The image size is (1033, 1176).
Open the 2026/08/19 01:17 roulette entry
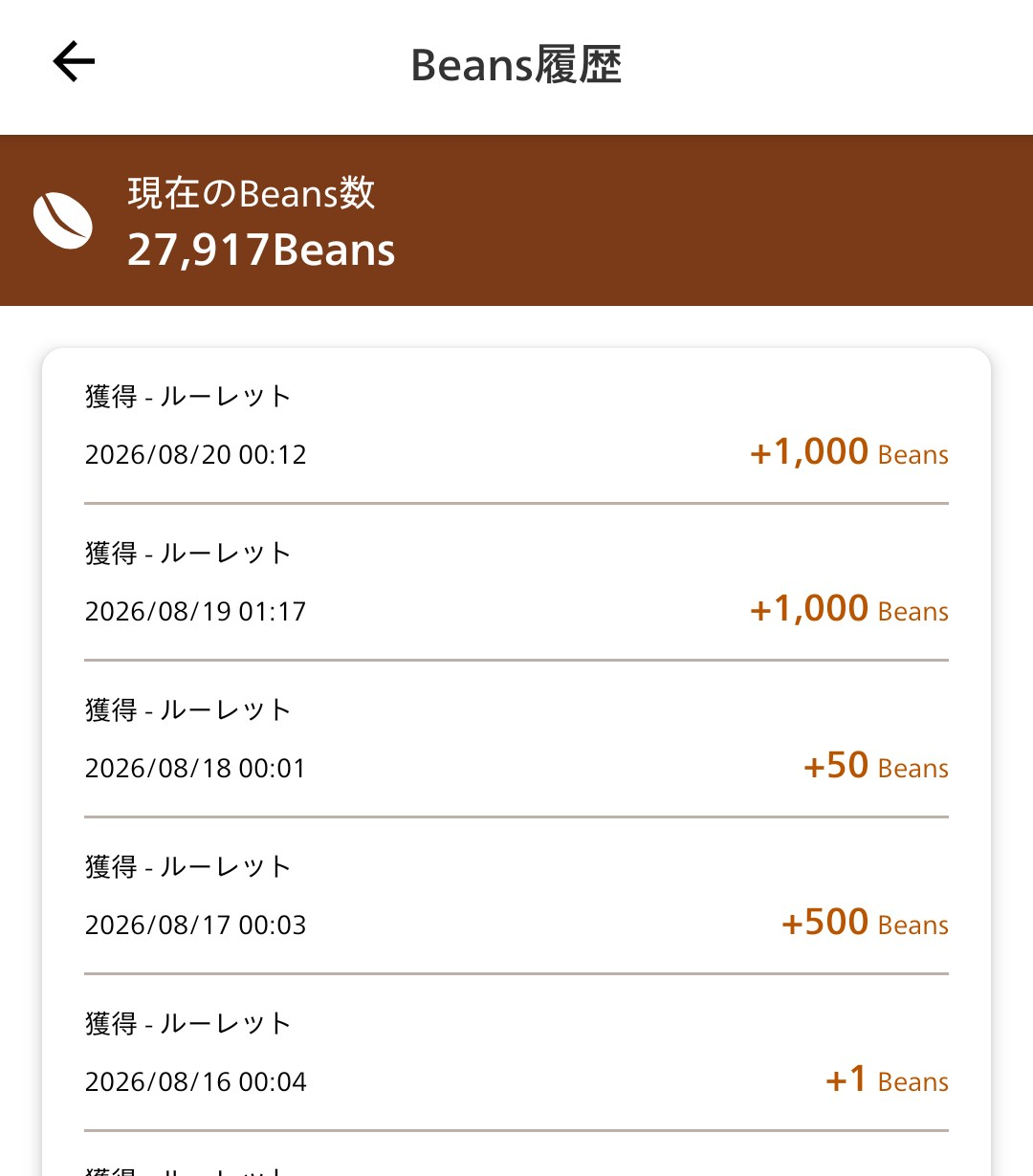(x=516, y=582)
